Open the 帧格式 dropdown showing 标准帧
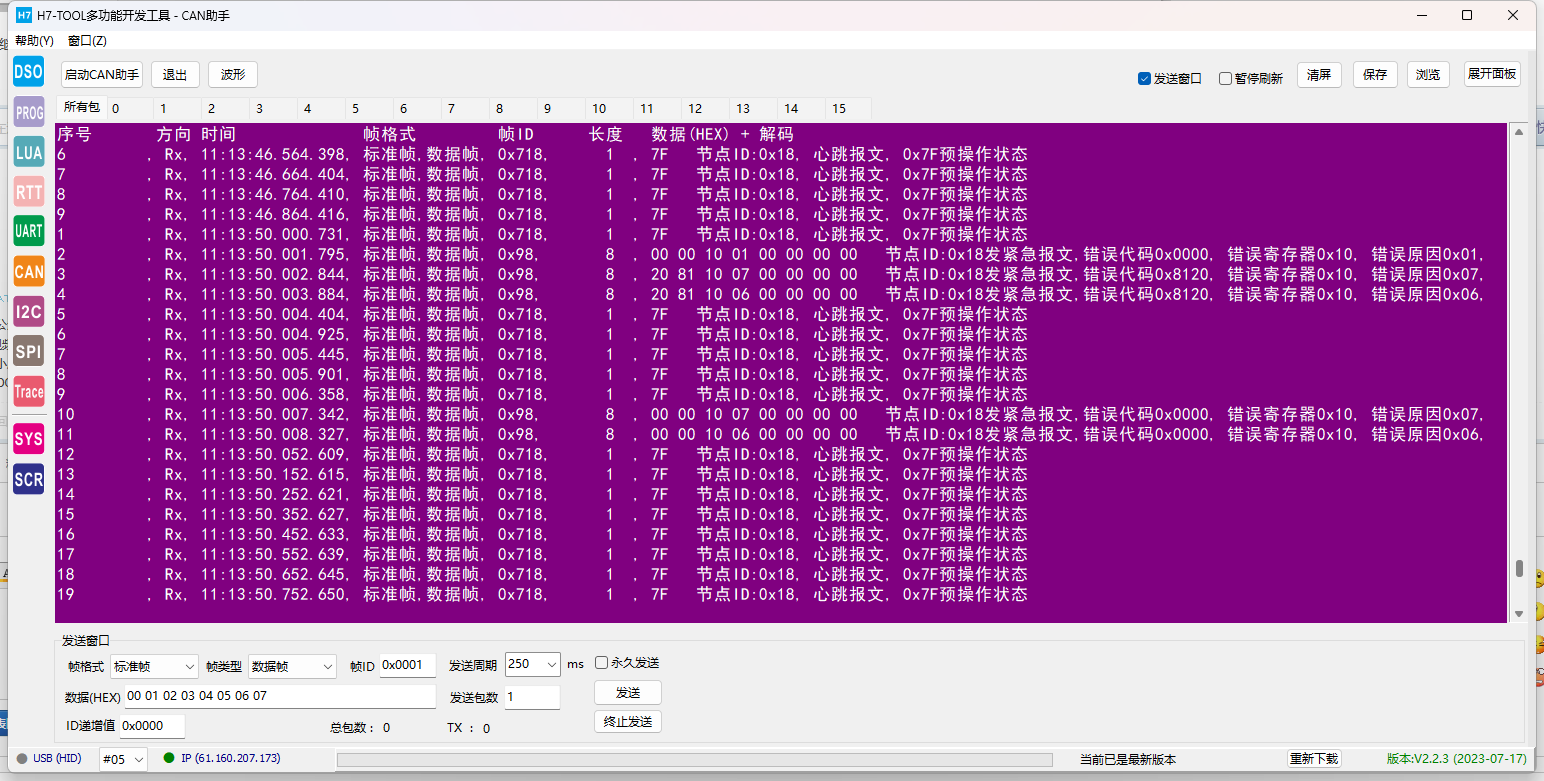Screen dimensions: 1544x781 [x=155, y=666]
